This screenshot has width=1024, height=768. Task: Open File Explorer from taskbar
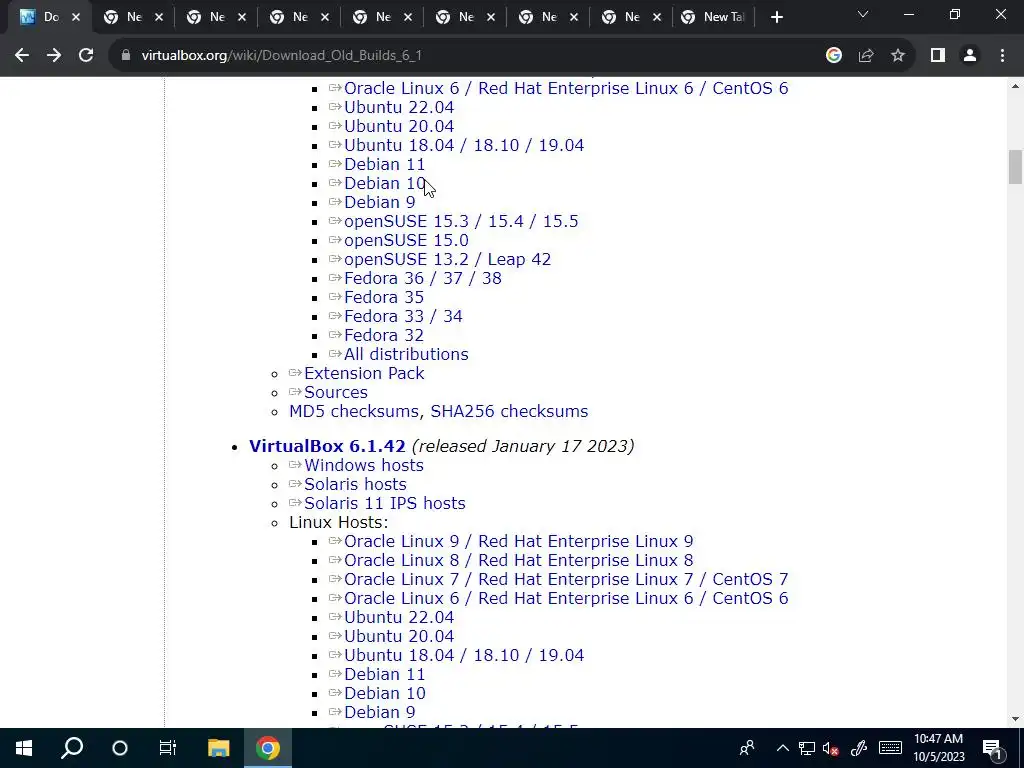[218, 748]
